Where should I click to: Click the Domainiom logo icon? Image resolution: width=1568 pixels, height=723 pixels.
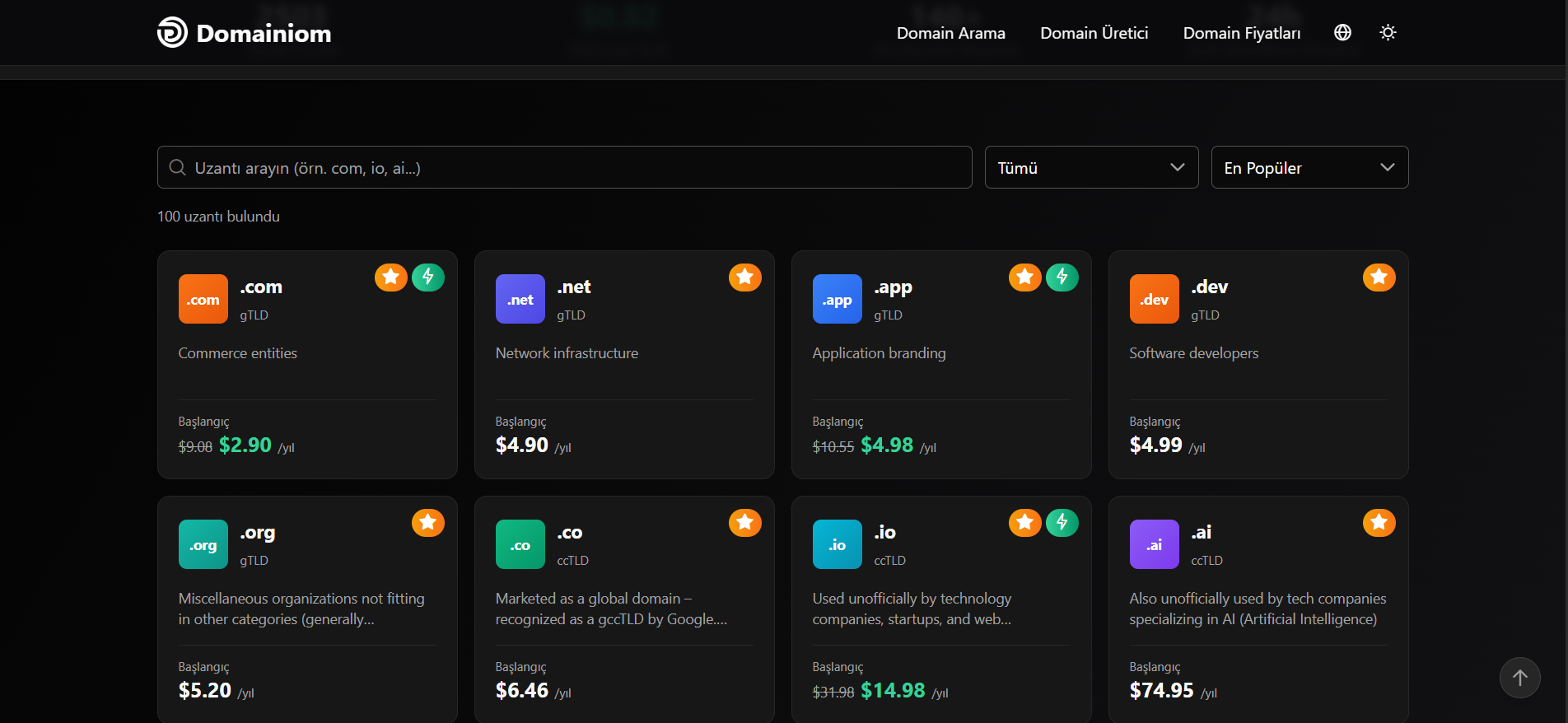click(x=172, y=33)
